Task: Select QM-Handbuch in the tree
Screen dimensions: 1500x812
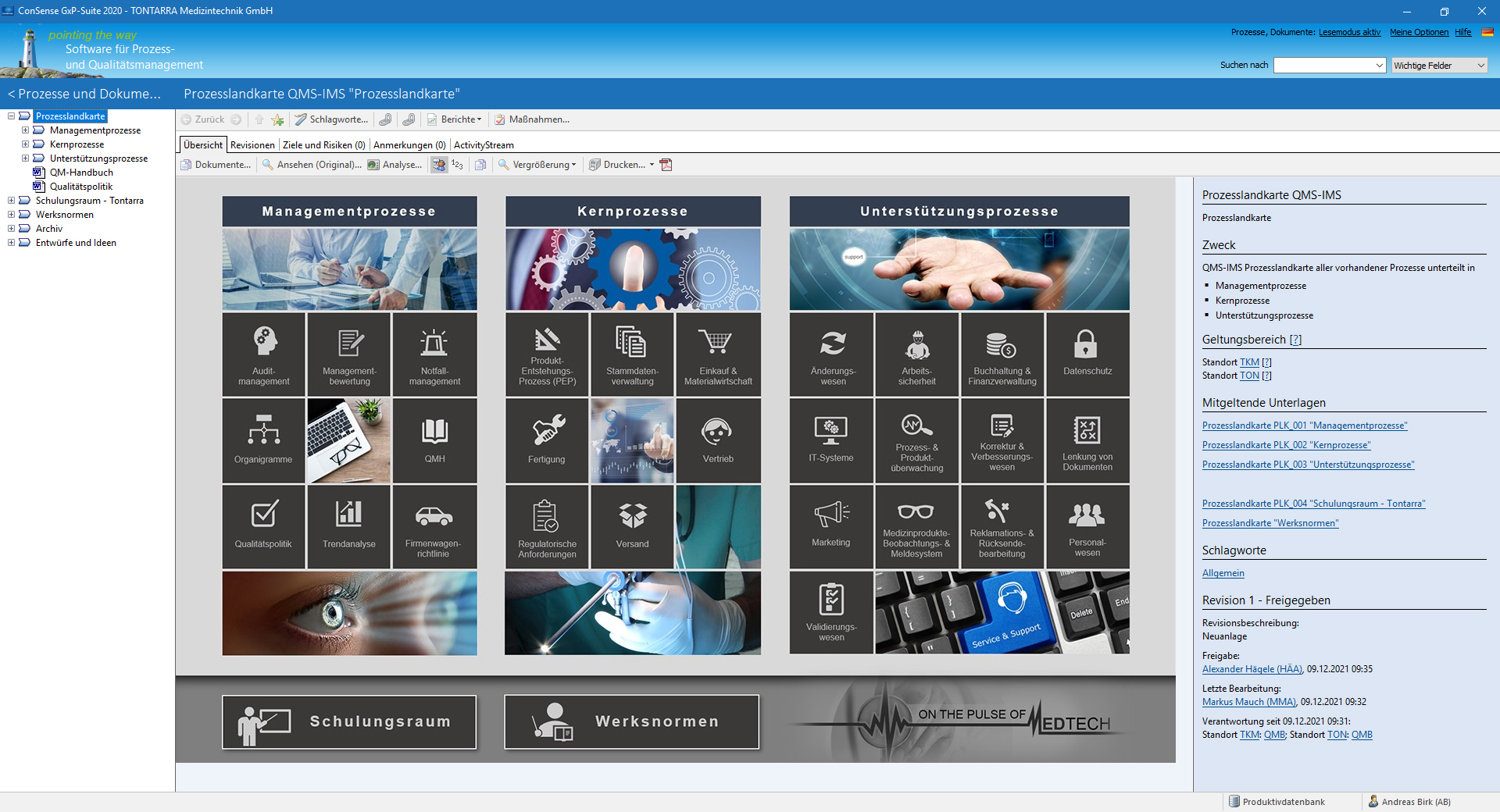Action: [x=81, y=173]
